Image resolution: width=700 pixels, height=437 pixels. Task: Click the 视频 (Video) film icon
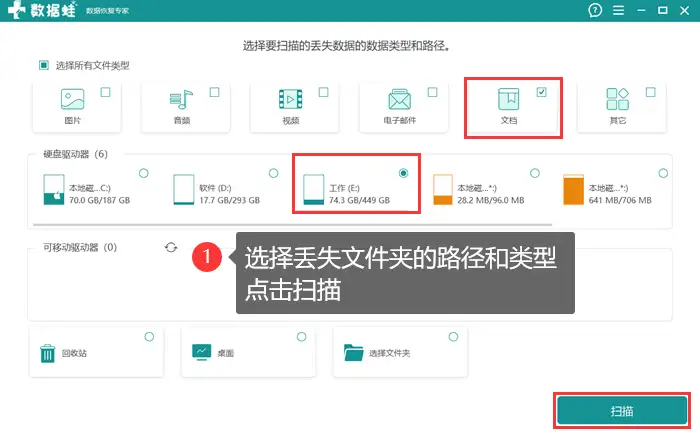point(290,99)
